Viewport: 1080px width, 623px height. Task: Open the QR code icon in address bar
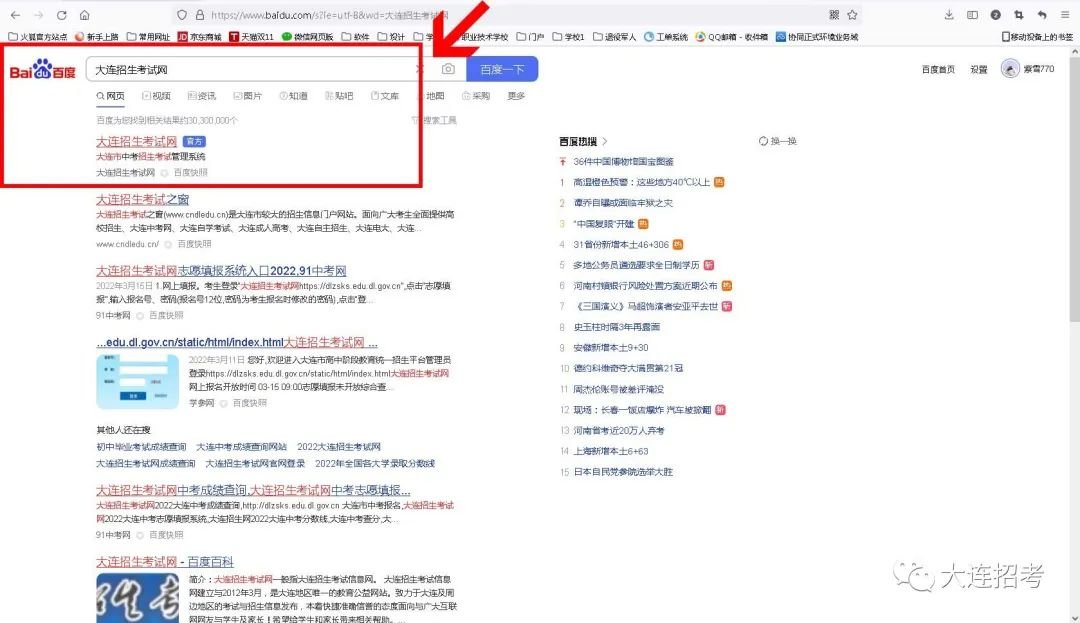[834, 15]
